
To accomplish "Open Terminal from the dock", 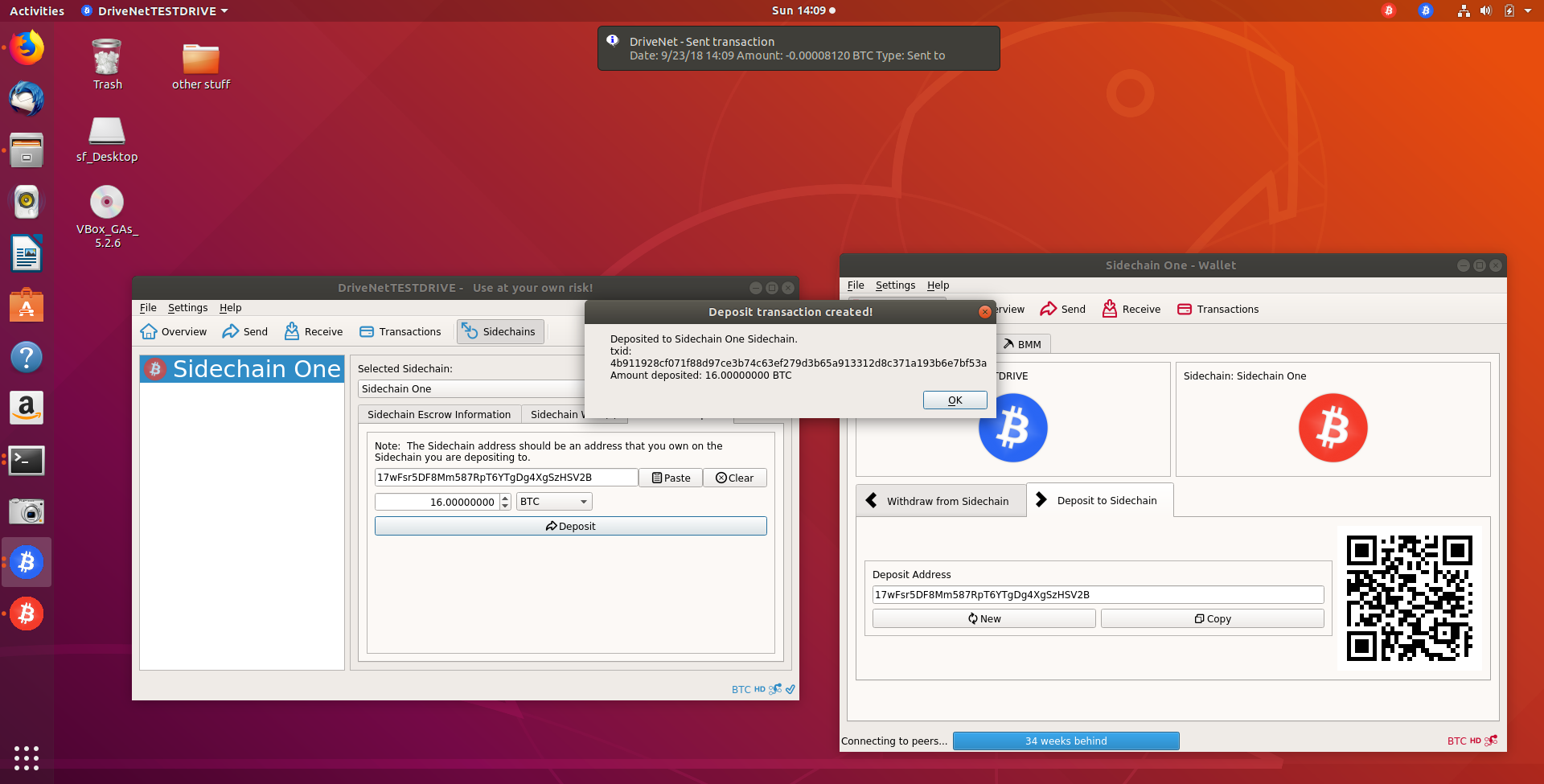I will 27,460.
